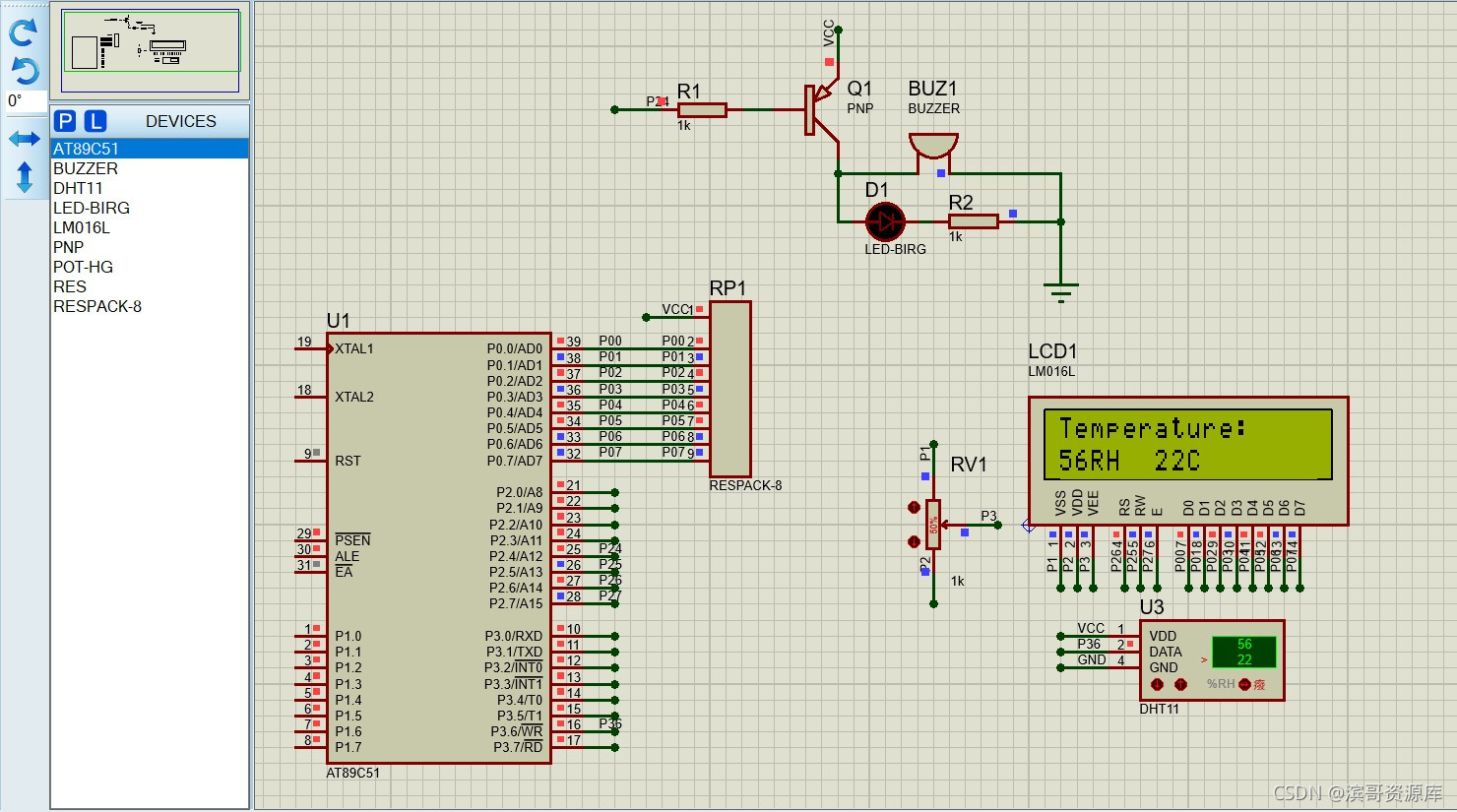Screen dimensions: 1457x812
Task: Rotate the part anticlockwise
Action: 24,70
